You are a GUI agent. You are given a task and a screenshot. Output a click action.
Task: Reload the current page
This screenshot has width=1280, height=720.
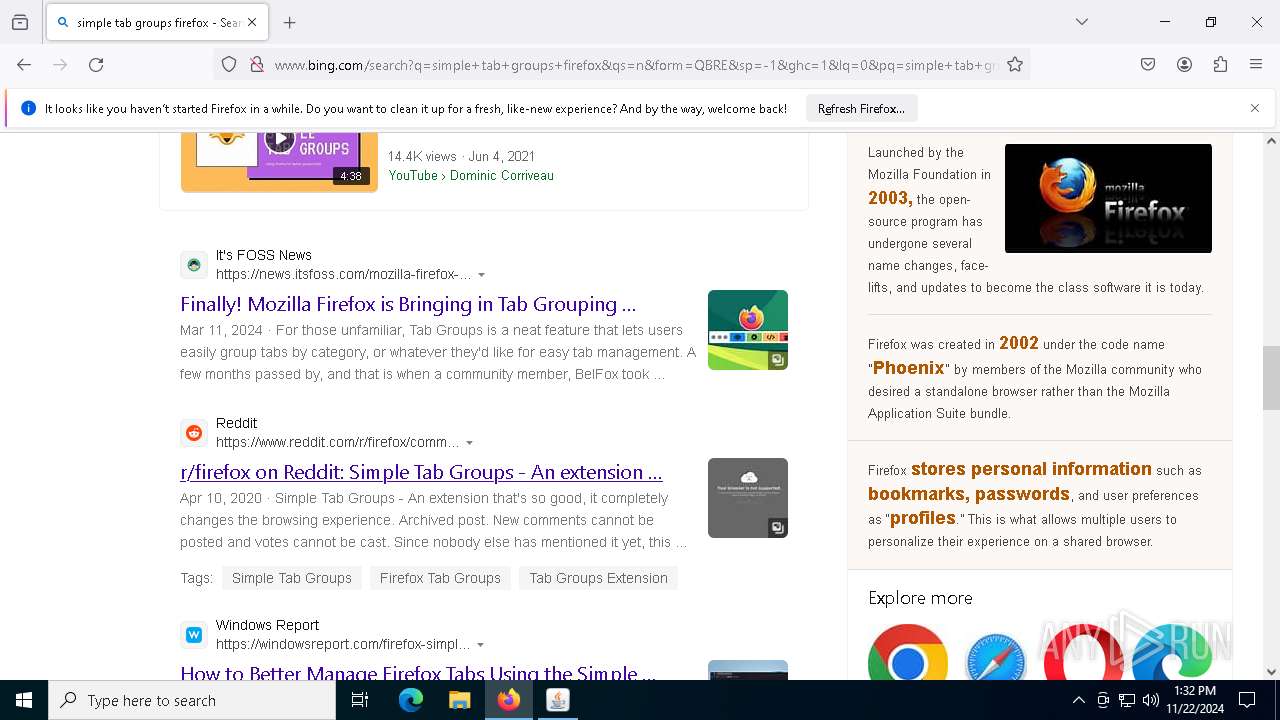point(96,65)
